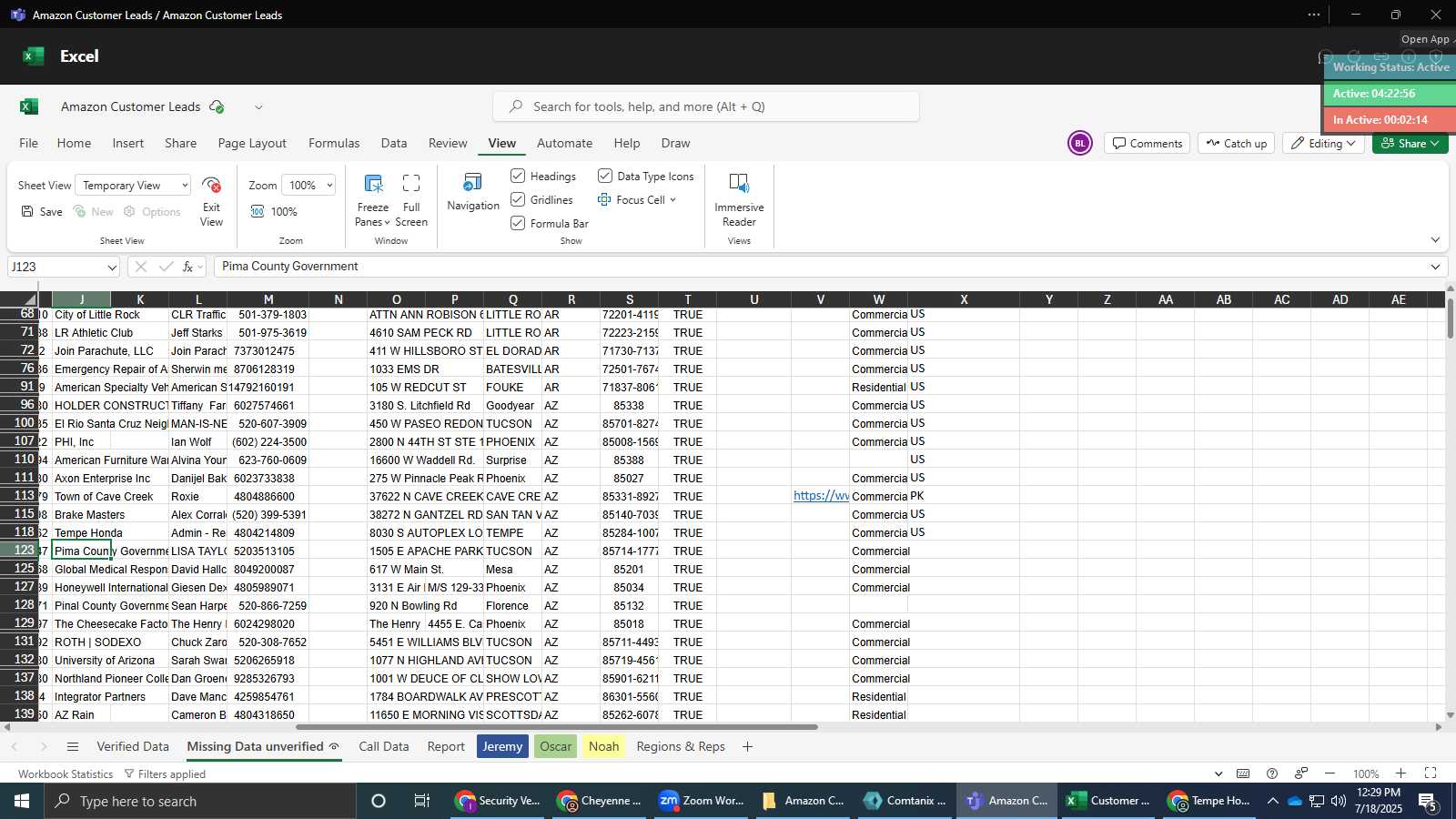This screenshot has height=819, width=1456.
Task: Click the fit-to-window icon in status bar
Action: (x=1431, y=773)
